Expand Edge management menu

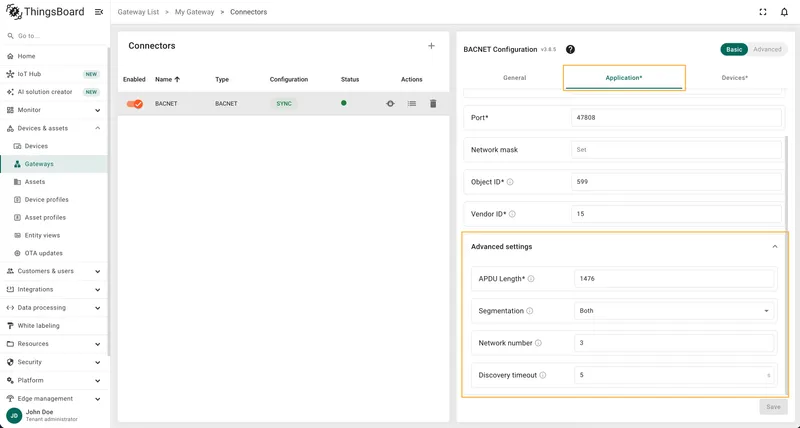[x=54, y=398]
